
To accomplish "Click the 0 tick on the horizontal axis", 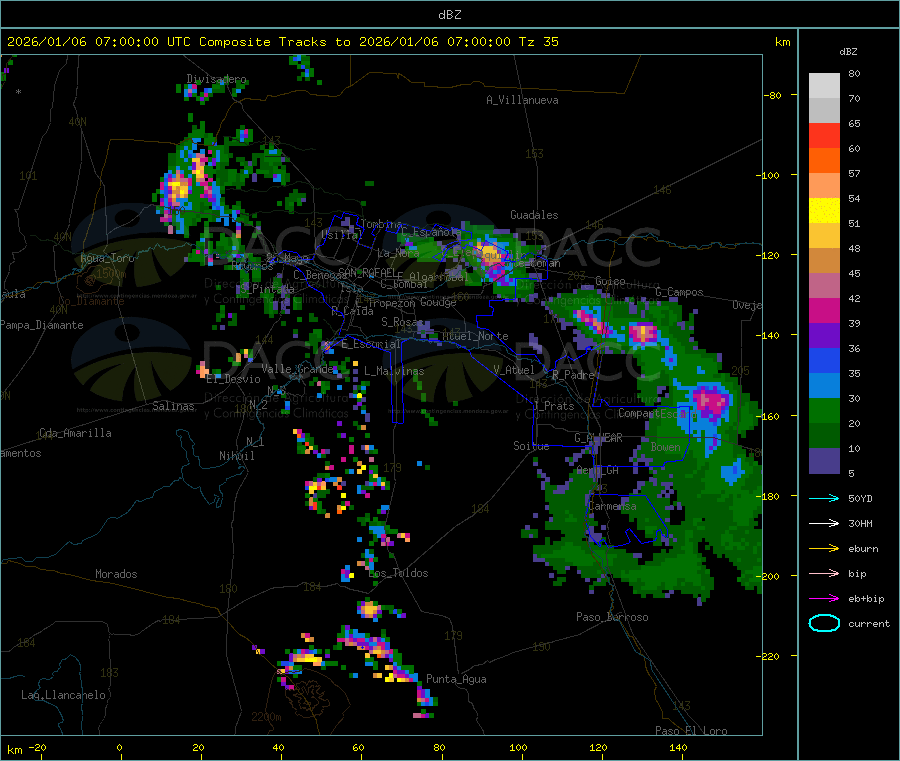I will (x=119, y=747).
